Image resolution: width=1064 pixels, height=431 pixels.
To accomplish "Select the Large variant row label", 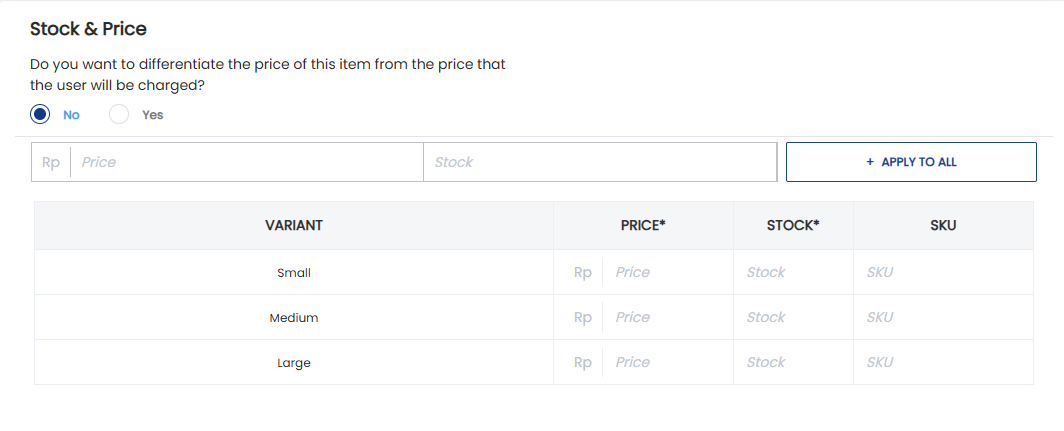I will coord(294,363).
